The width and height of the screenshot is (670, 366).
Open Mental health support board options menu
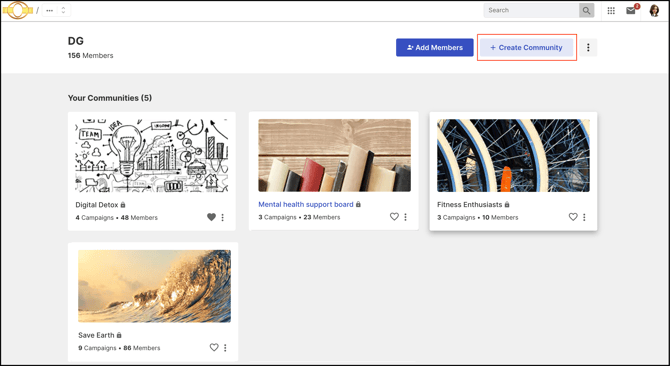pos(406,217)
